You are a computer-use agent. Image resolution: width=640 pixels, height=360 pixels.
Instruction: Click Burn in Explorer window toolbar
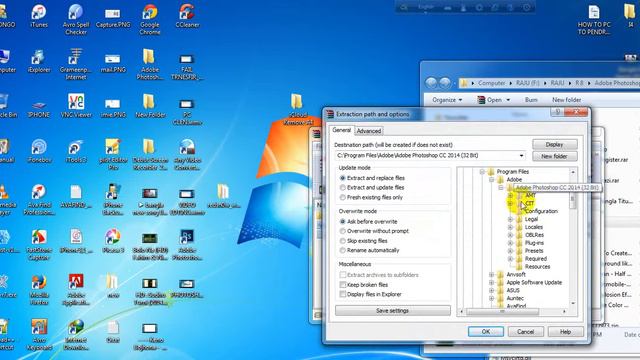(531, 100)
